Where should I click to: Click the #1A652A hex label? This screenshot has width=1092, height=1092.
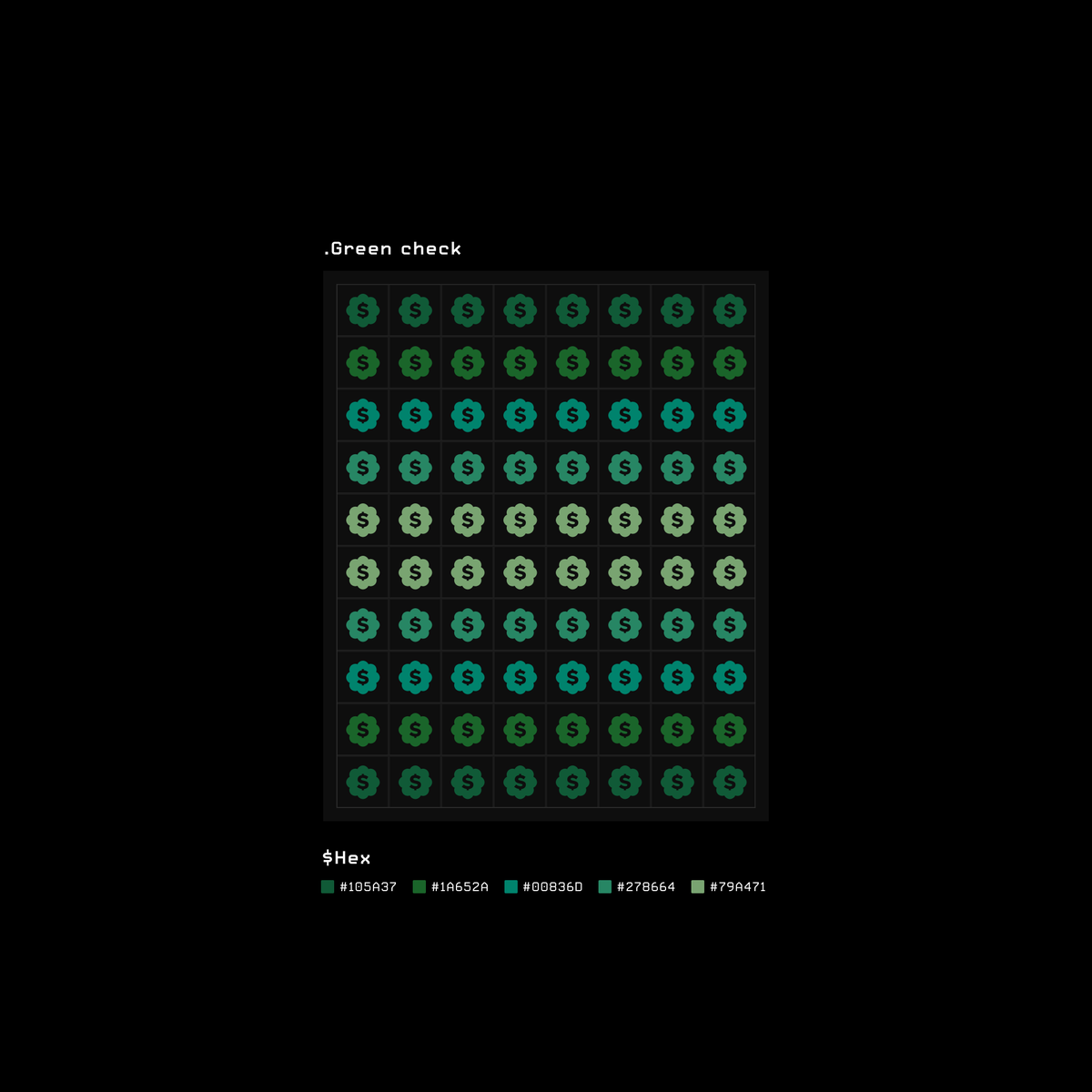tap(460, 886)
